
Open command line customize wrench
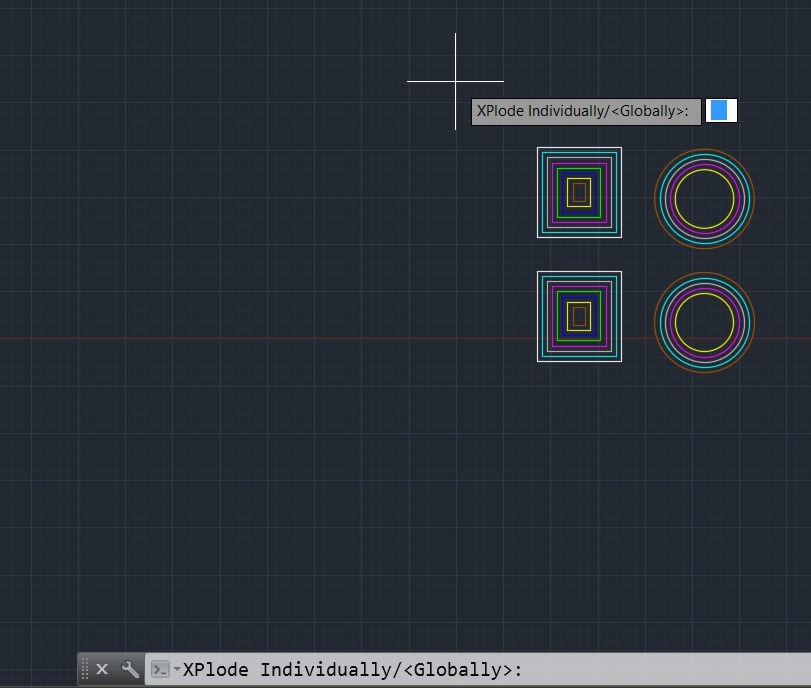(130, 669)
